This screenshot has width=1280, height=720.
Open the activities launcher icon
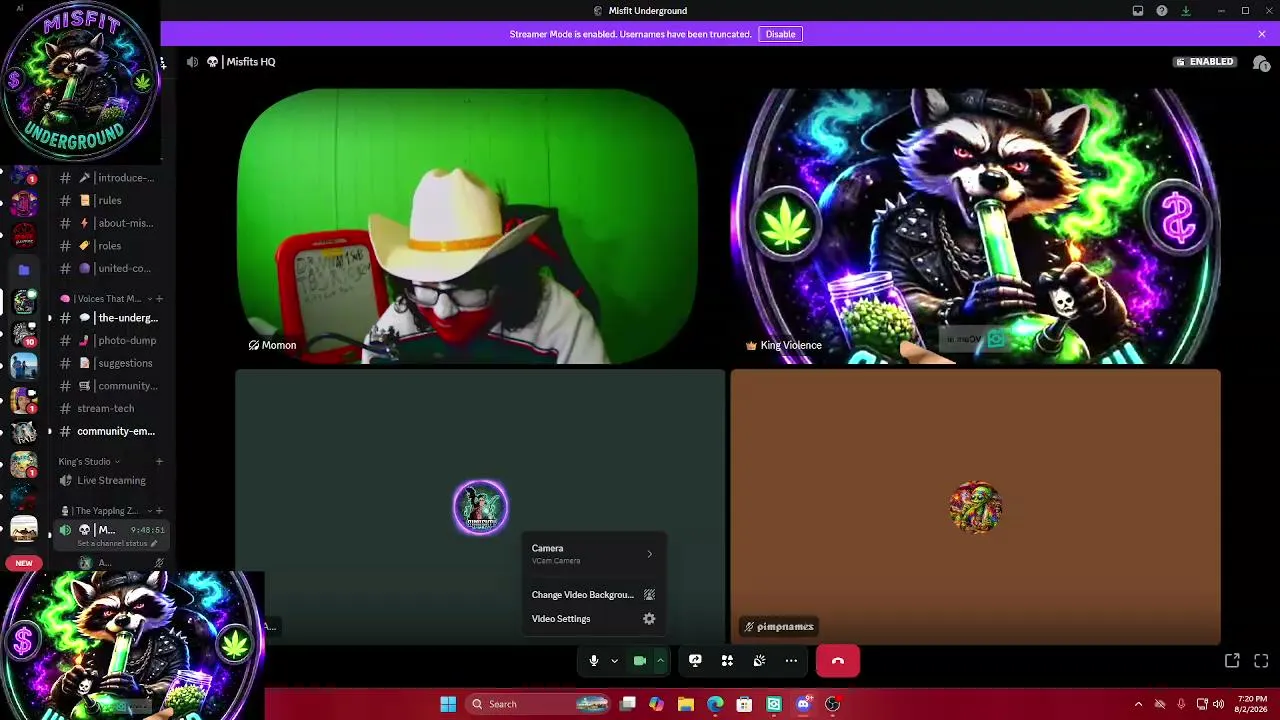tap(727, 661)
